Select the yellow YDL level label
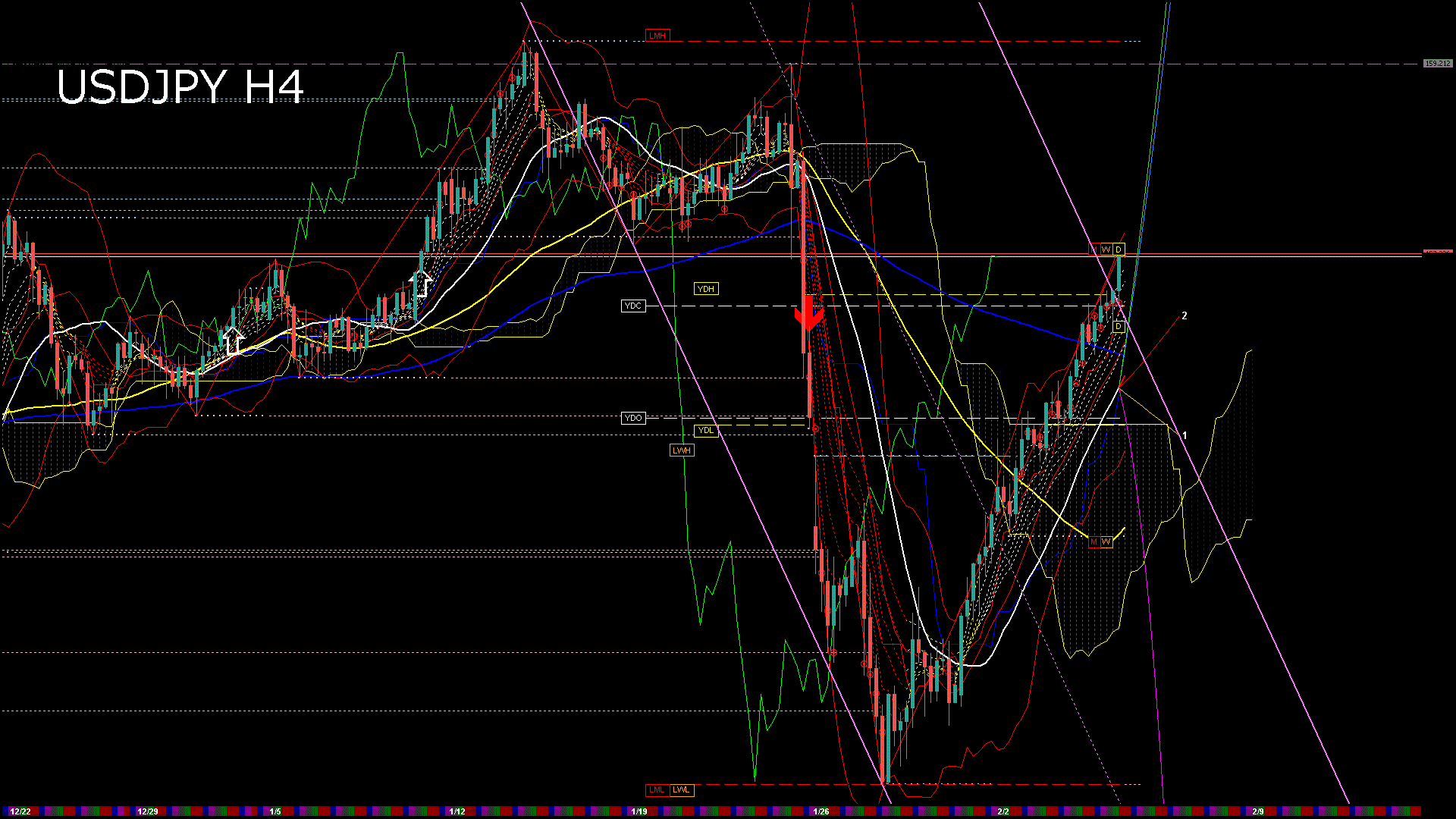Screen dimensions: 1456x819 coord(705,430)
